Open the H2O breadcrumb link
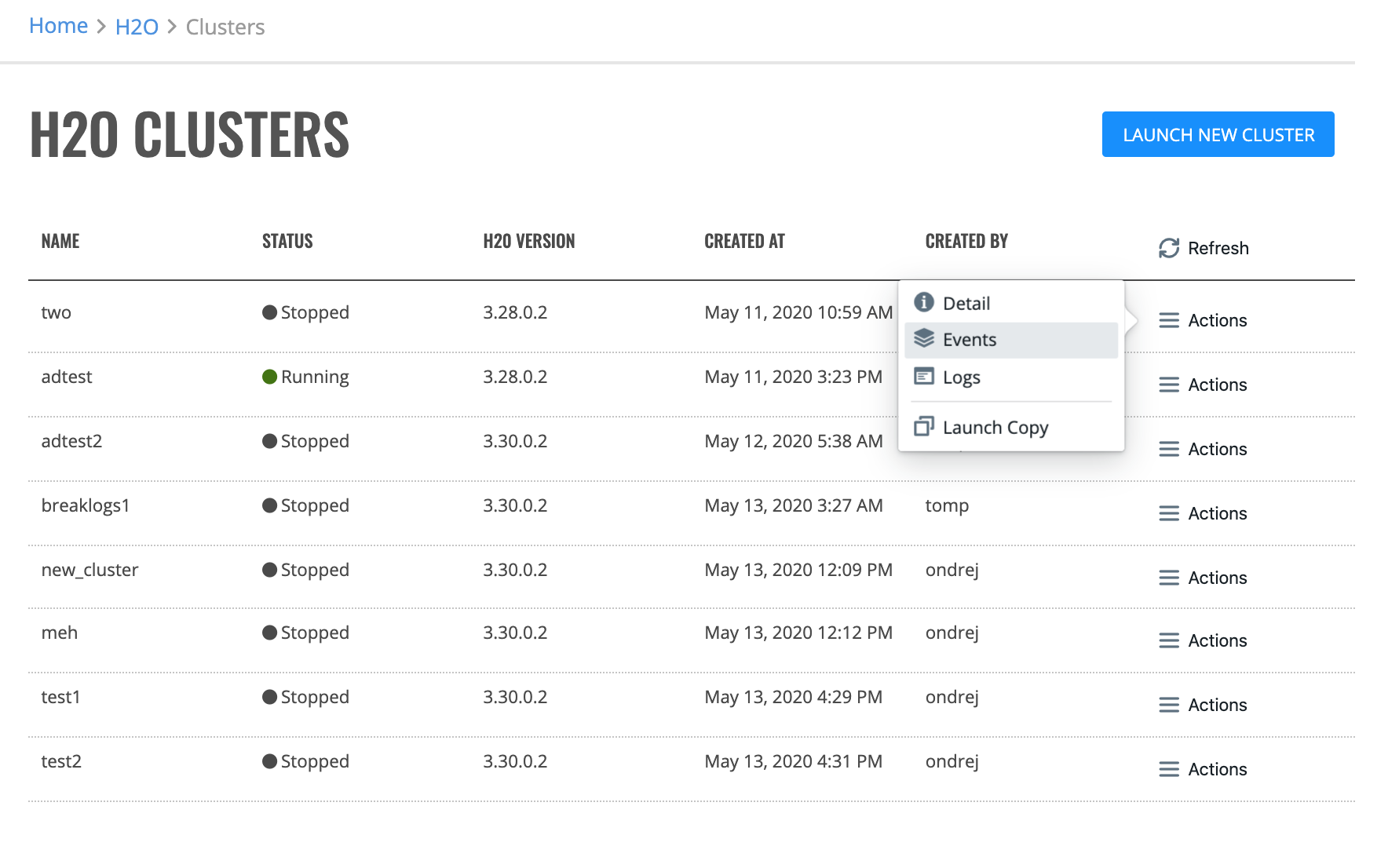Screen dimensions: 1399x868 coord(137,27)
